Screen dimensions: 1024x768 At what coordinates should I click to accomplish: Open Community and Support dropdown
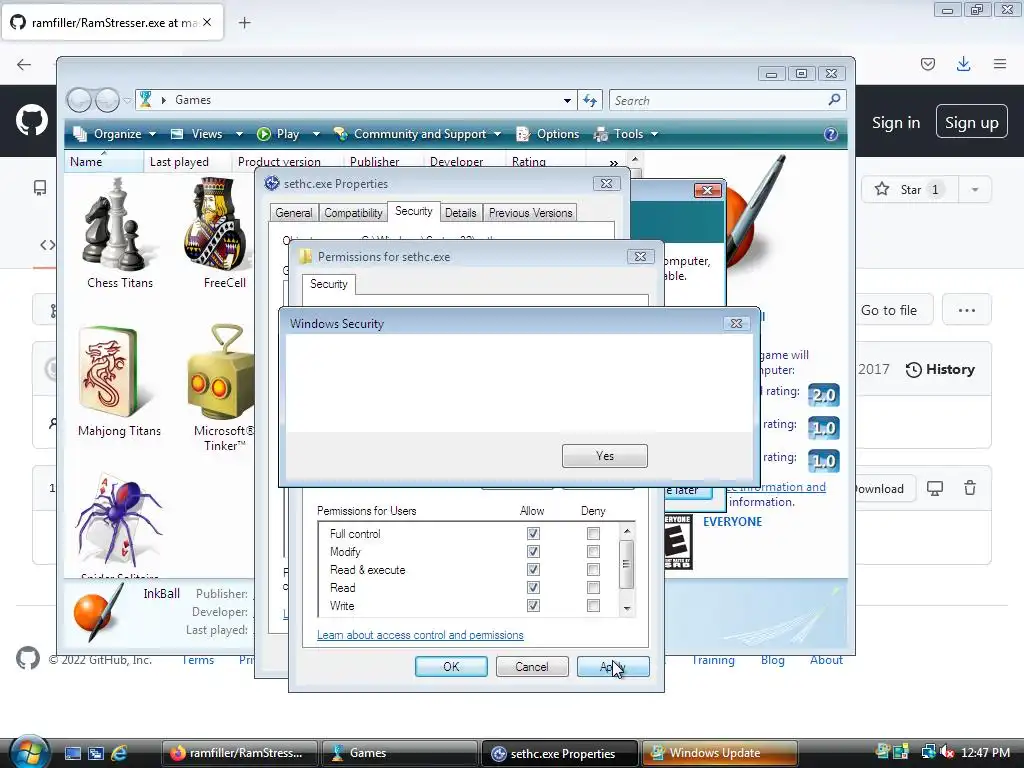[x=418, y=134]
